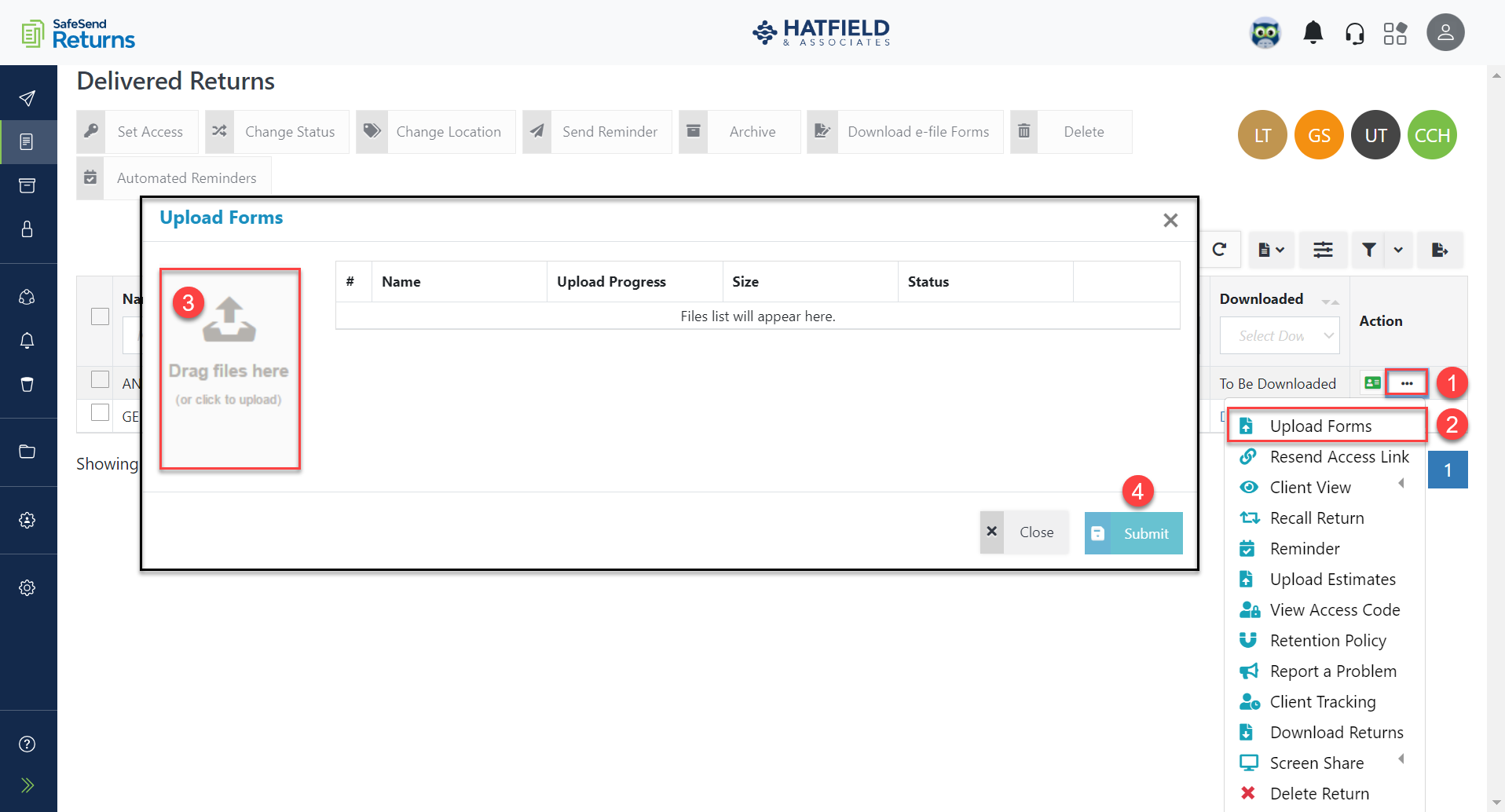Select the Archive icon in the left sidebar
1505x812 pixels.
pyautogui.click(x=28, y=185)
